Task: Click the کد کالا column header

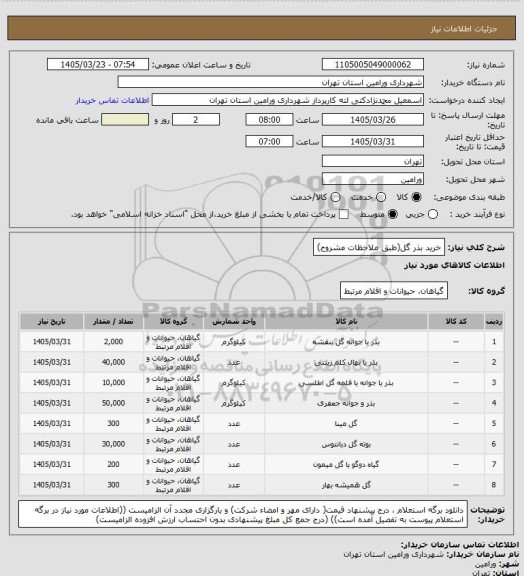Action: [456, 322]
